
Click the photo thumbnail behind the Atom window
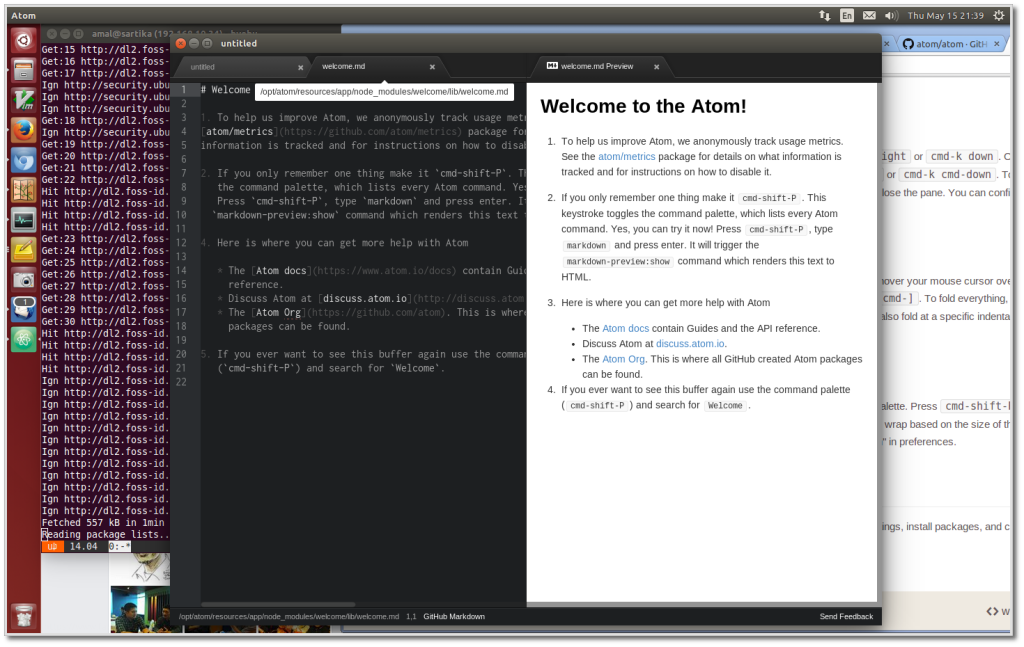(x=141, y=609)
